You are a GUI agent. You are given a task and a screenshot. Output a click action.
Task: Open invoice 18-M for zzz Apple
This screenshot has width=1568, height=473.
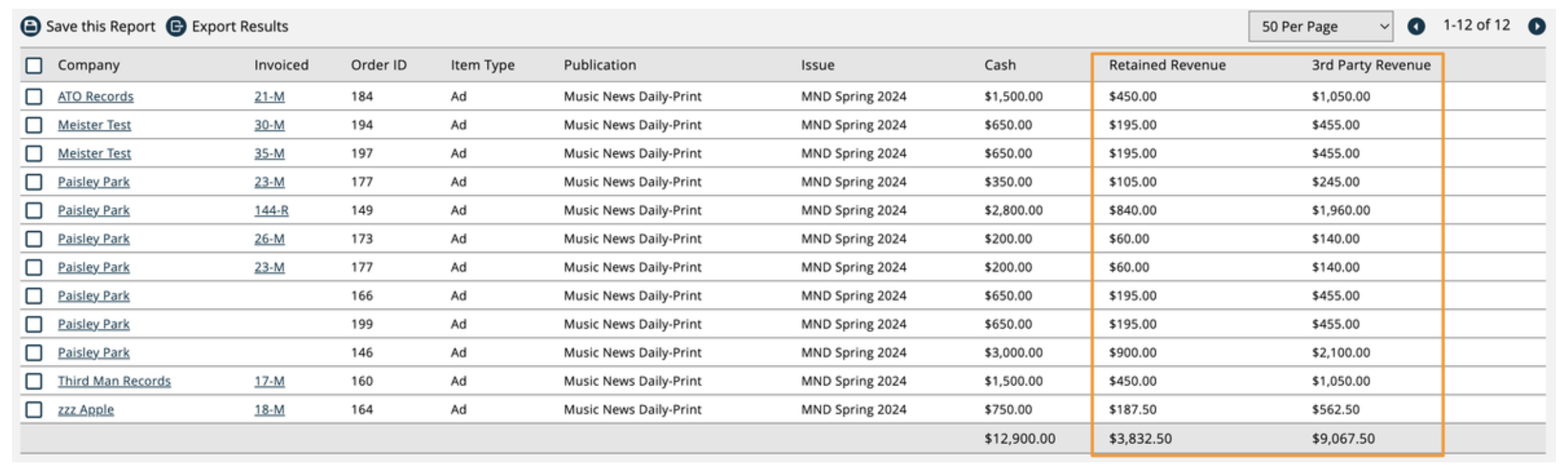click(269, 410)
